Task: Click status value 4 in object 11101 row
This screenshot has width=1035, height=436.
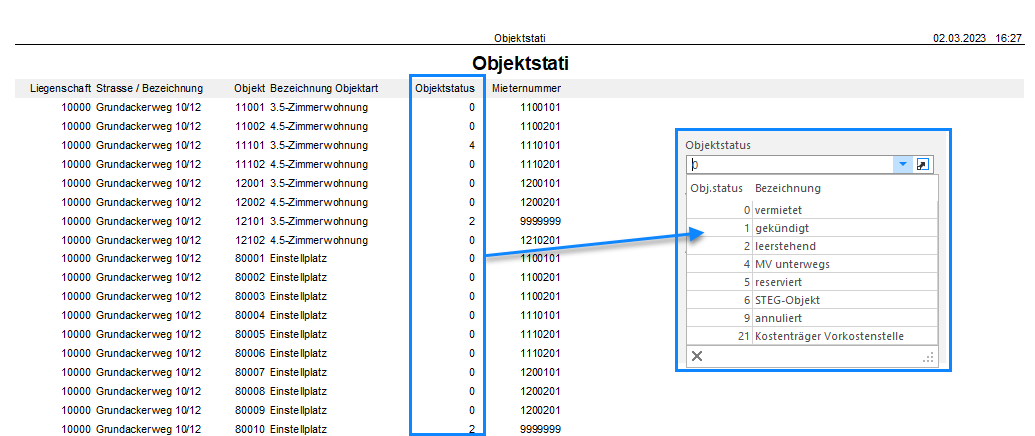Action: click(x=472, y=145)
